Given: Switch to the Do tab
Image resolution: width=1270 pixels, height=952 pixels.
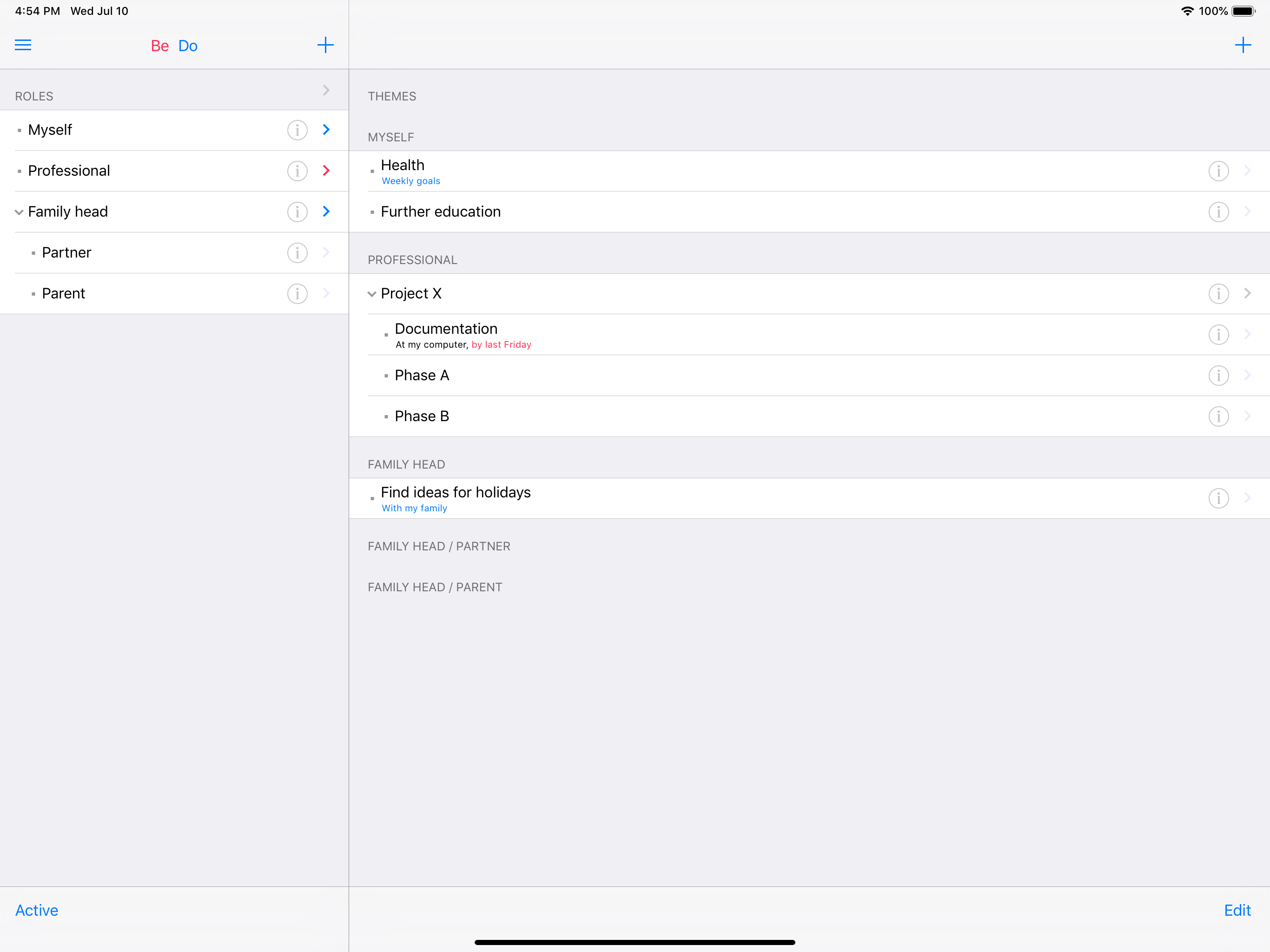Looking at the screenshot, I should tap(188, 46).
